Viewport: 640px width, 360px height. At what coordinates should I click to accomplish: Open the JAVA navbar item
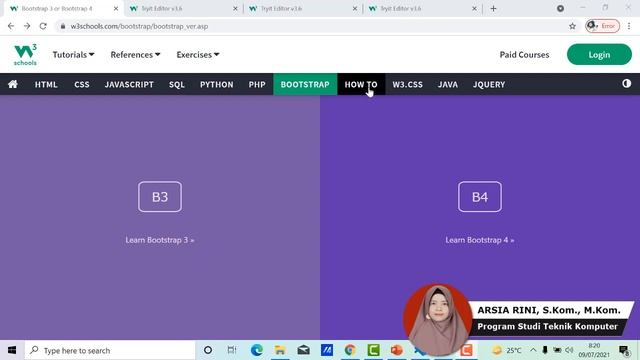(x=448, y=84)
